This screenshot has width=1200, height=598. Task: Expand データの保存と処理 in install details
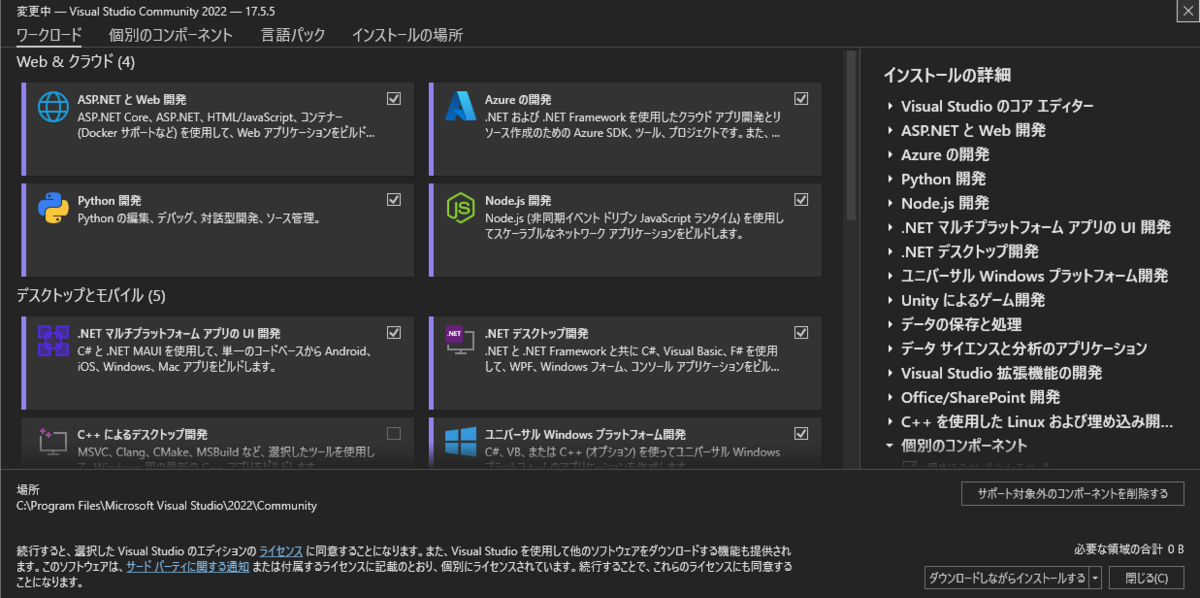pos(889,324)
